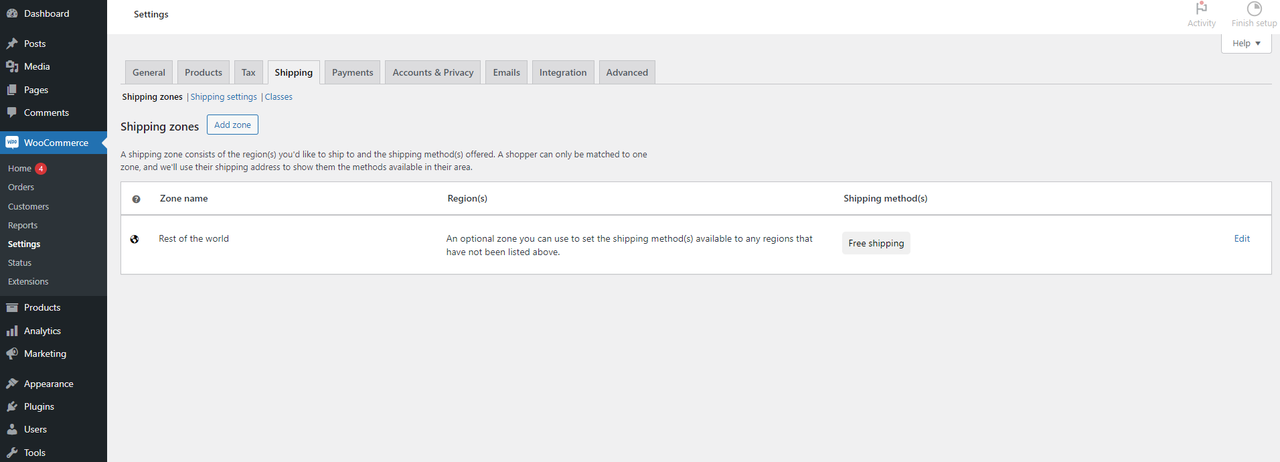Image resolution: width=1280 pixels, height=462 pixels.
Task: Click the Settings page title
Action: click(x=151, y=15)
